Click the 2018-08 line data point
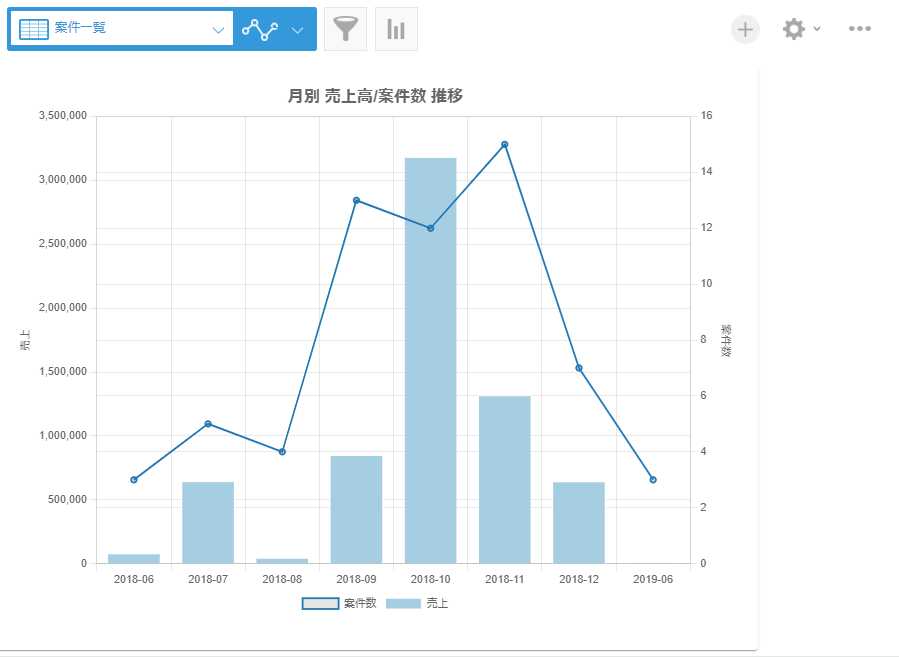 (282, 452)
